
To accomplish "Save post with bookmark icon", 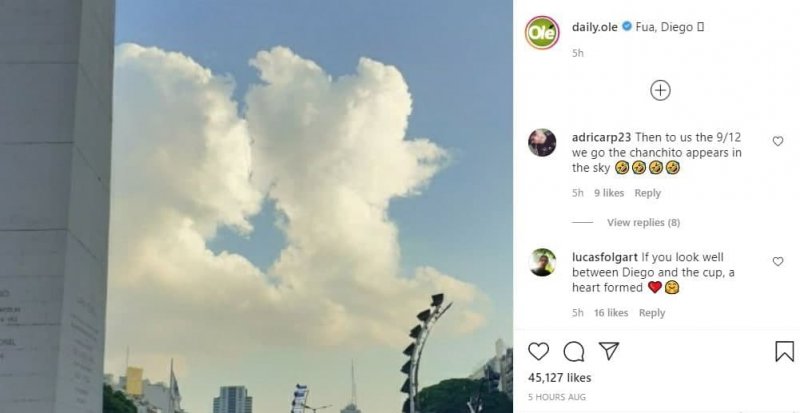I will point(784,351).
